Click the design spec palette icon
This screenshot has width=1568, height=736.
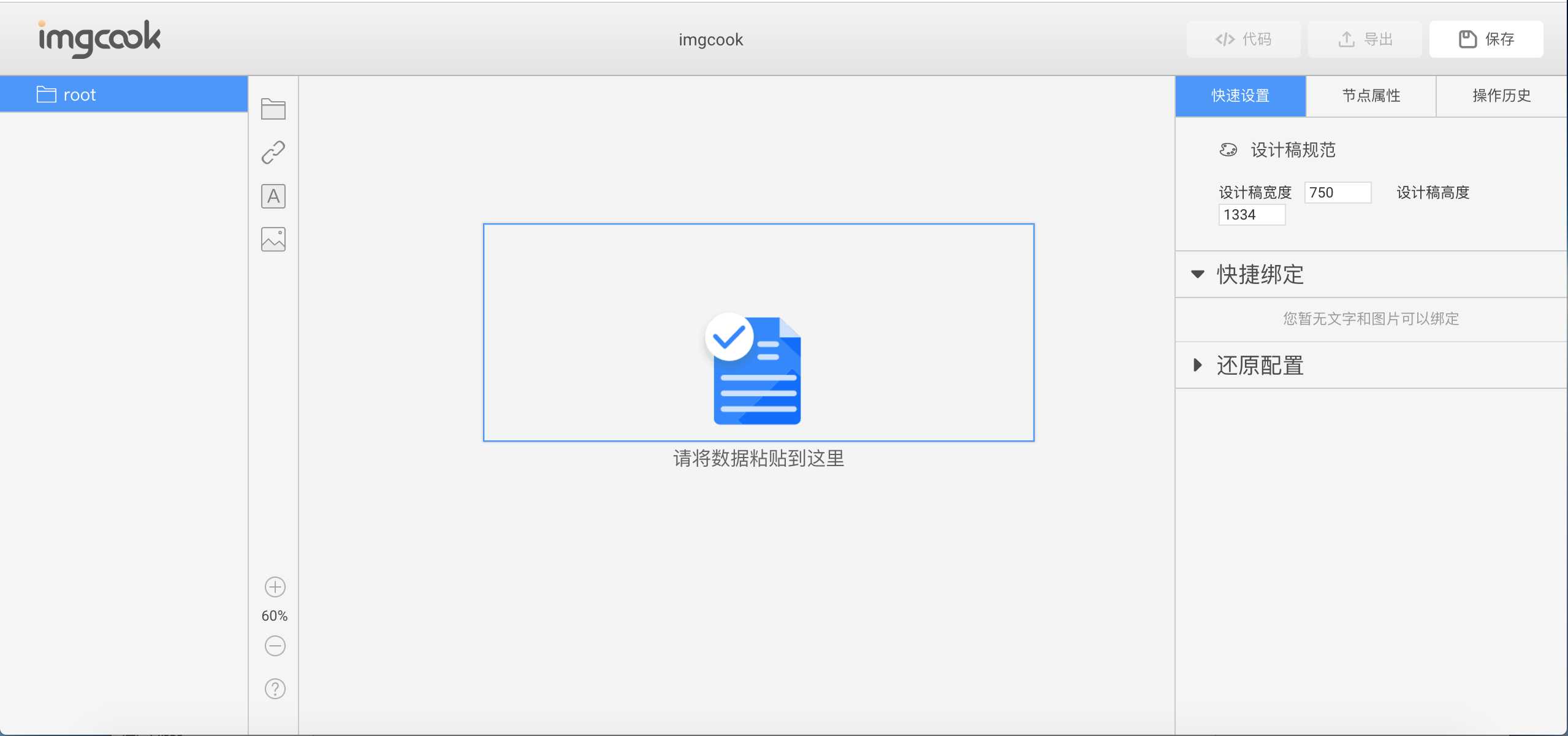1228,150
